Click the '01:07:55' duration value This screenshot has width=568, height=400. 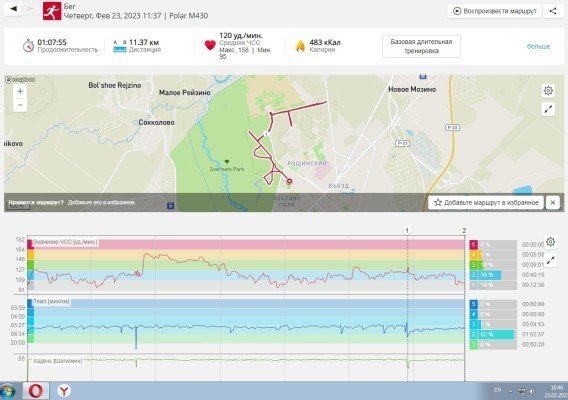coord(52,42)
